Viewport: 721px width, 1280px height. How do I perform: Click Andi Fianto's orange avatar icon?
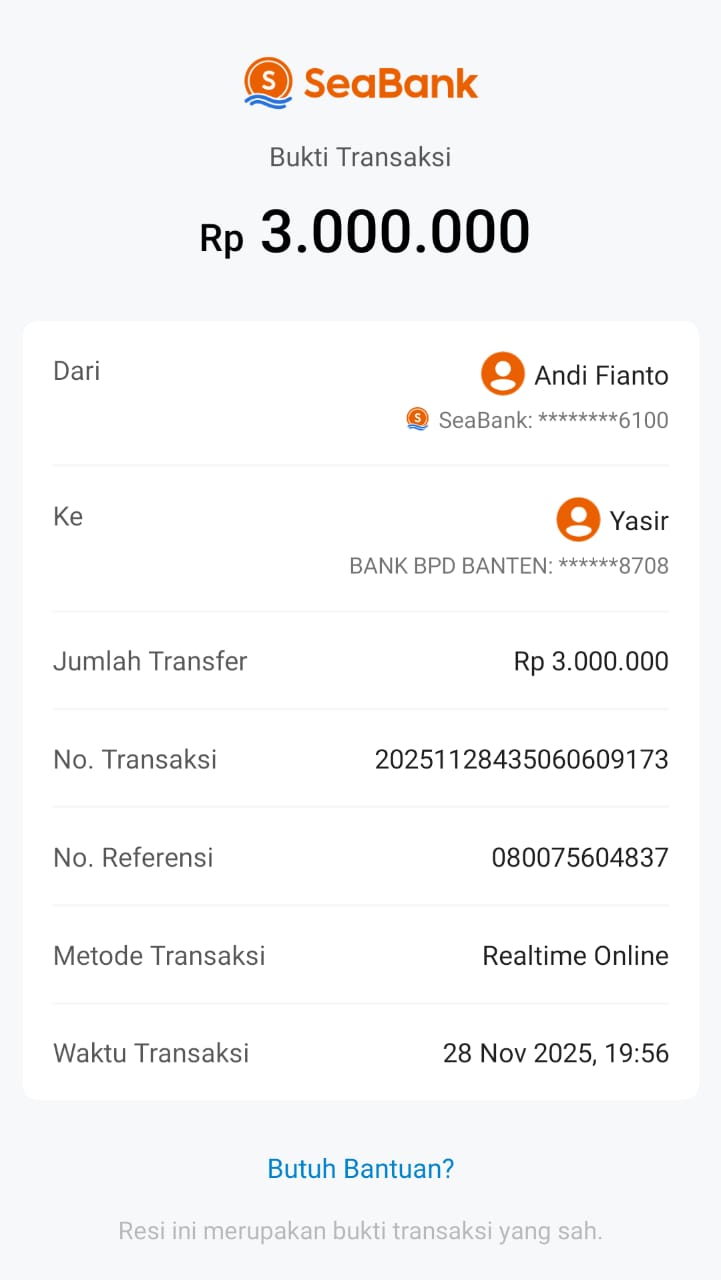point(502,374)
